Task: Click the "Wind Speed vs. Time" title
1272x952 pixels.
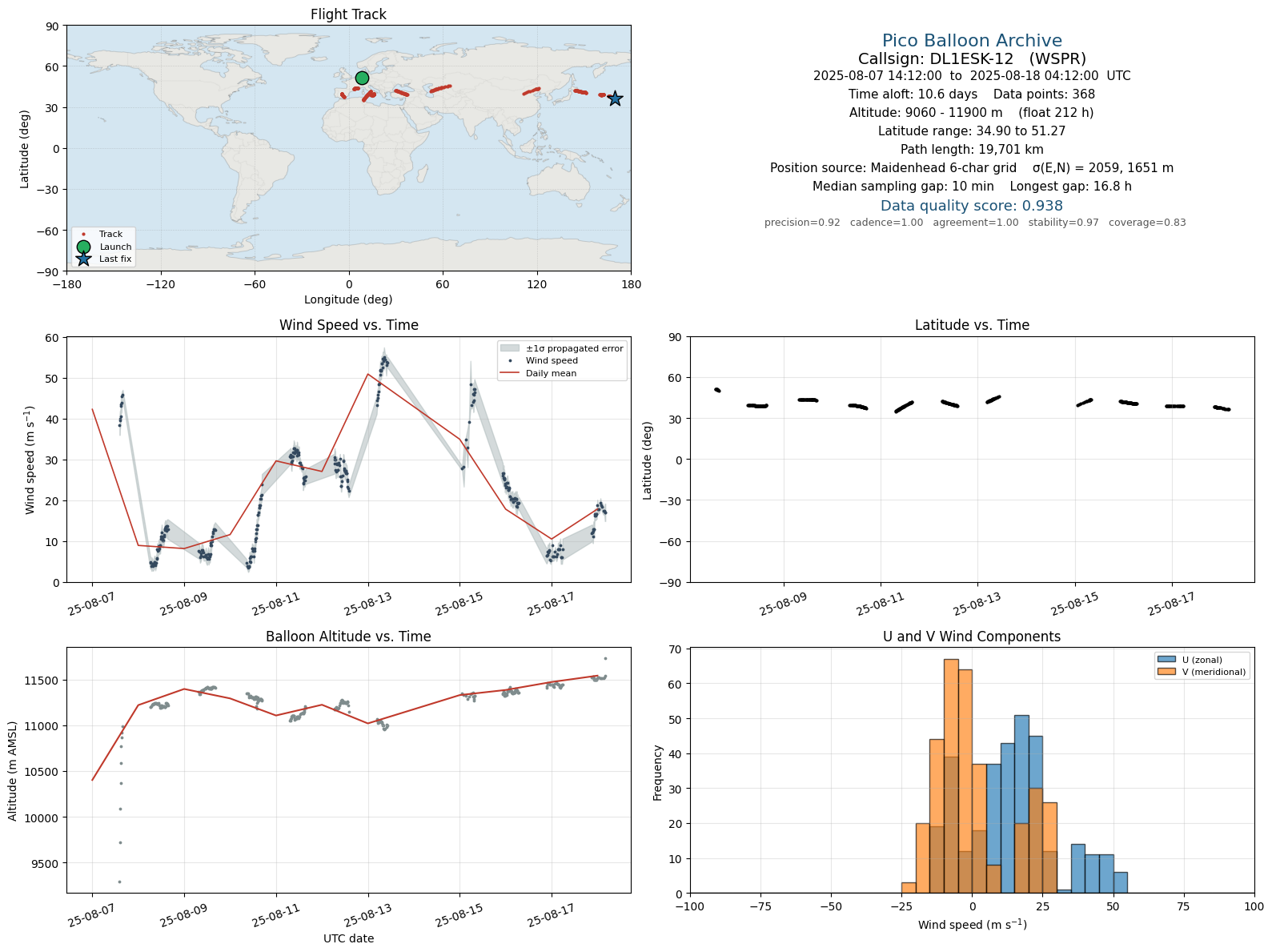Action: (x=348, y=325)
